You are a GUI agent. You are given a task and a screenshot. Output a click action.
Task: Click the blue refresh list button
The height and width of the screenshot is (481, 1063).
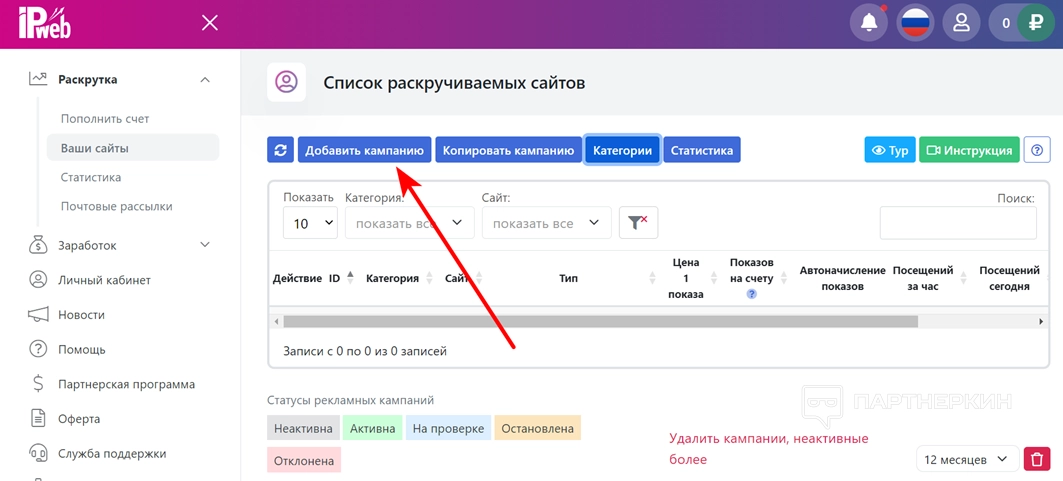point(280,150)
